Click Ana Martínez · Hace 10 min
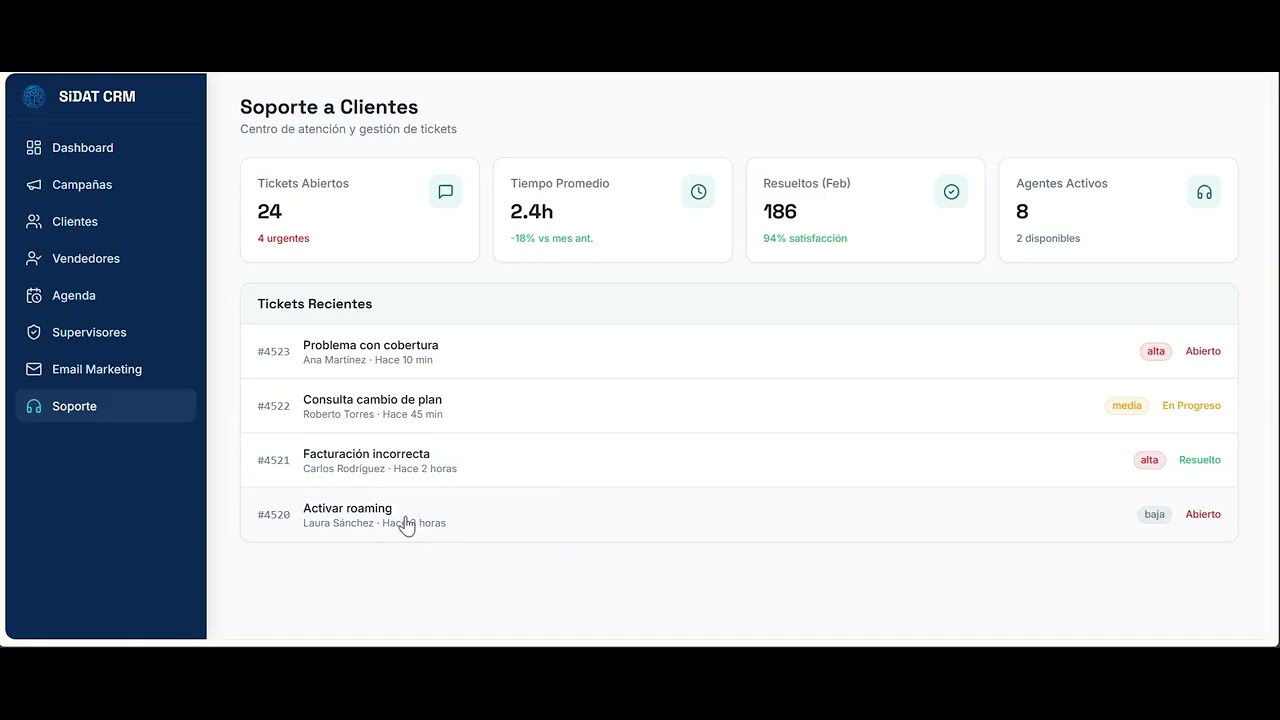1280x720 pixels. tap(368, 360)
